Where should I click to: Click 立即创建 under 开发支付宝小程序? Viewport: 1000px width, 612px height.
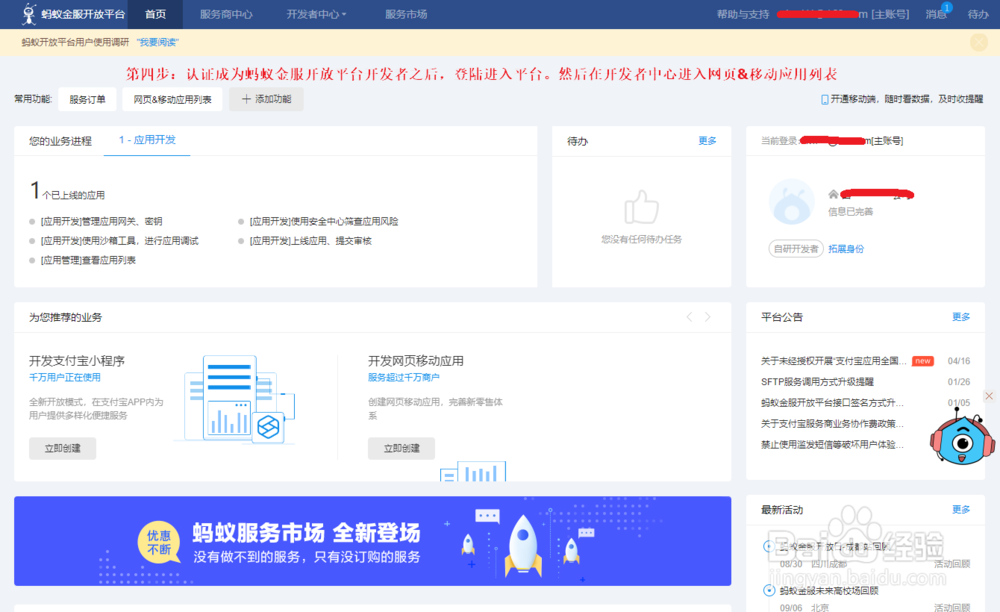pos(62,448)
